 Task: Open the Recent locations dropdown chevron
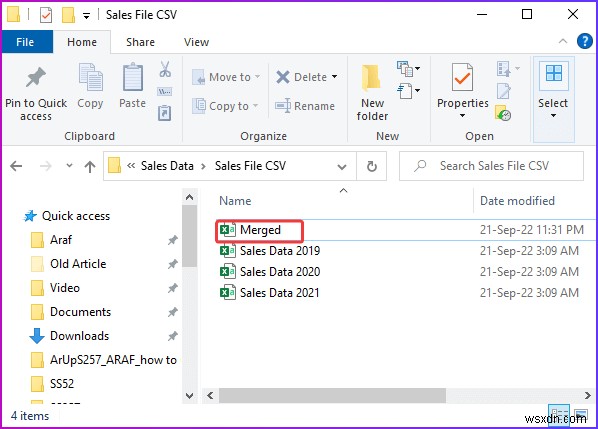pyautogui.click(x=69, y=165)
